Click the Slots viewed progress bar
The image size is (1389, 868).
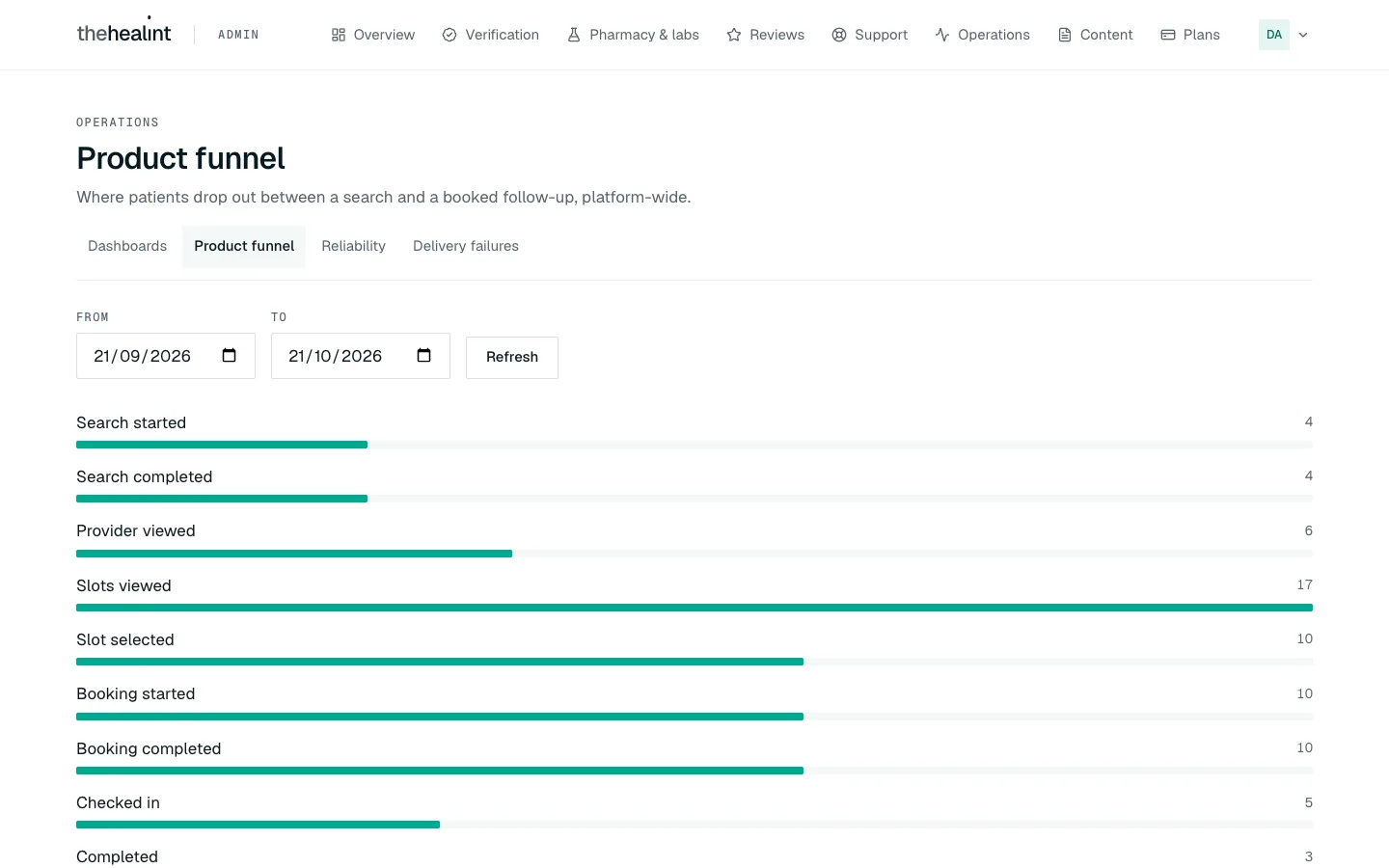coord(694,608)
